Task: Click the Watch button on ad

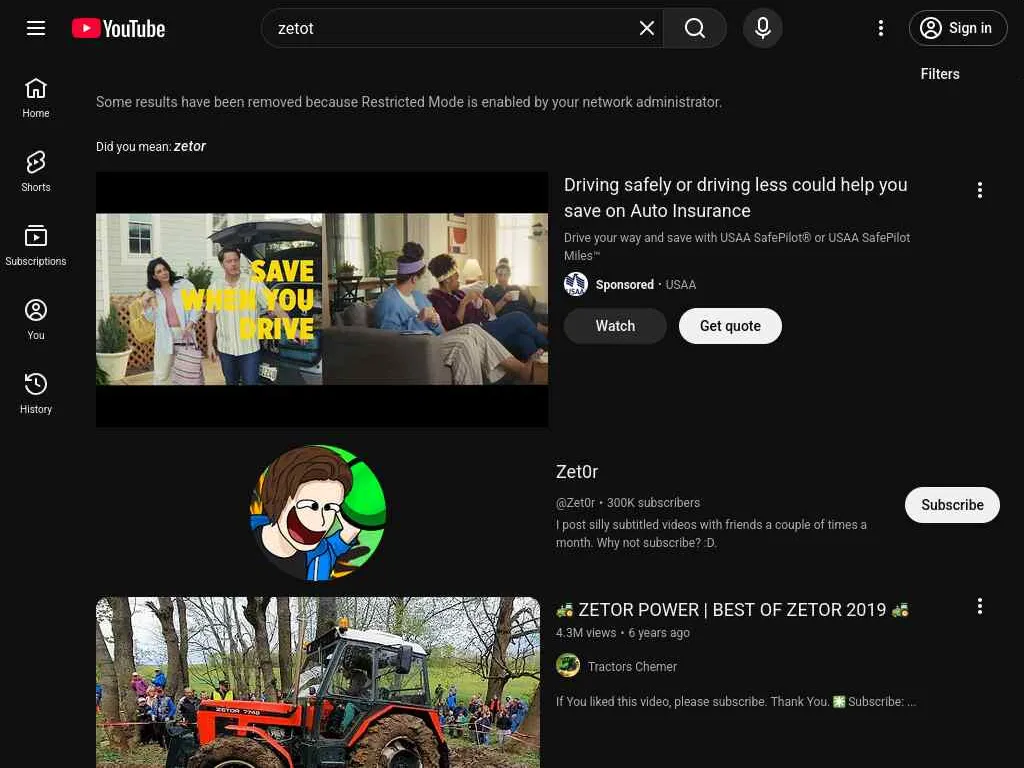Action: (x=615, y=326)
